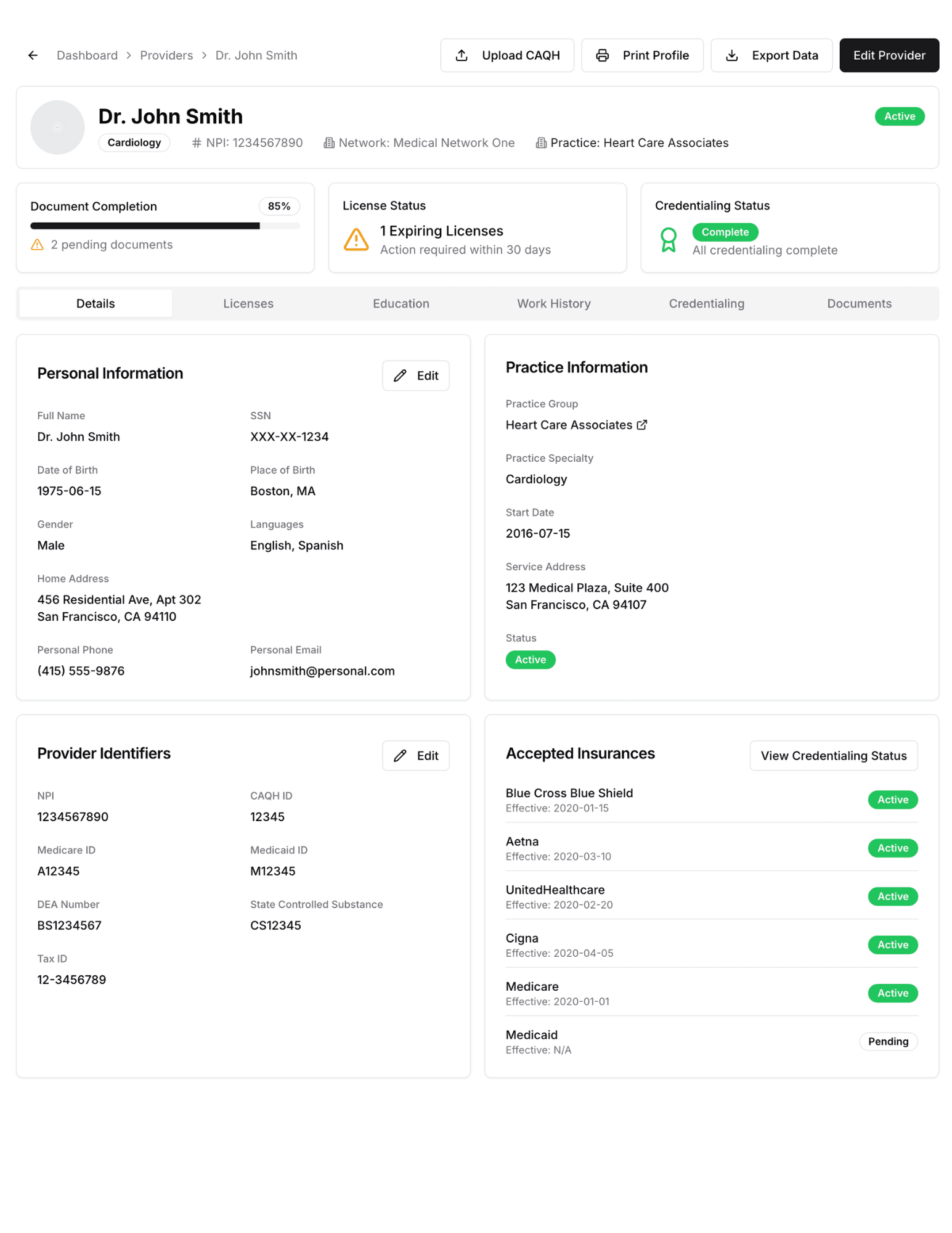Click the provider avatar thumbnail
The image size is (952, 1233).
[57, 127]
